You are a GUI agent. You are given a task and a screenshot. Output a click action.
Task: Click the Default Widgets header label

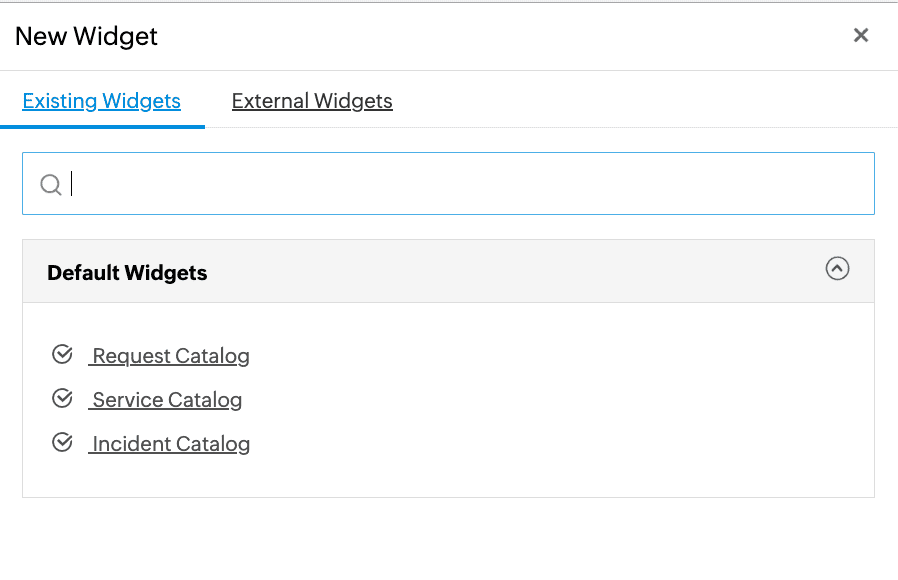127,273
